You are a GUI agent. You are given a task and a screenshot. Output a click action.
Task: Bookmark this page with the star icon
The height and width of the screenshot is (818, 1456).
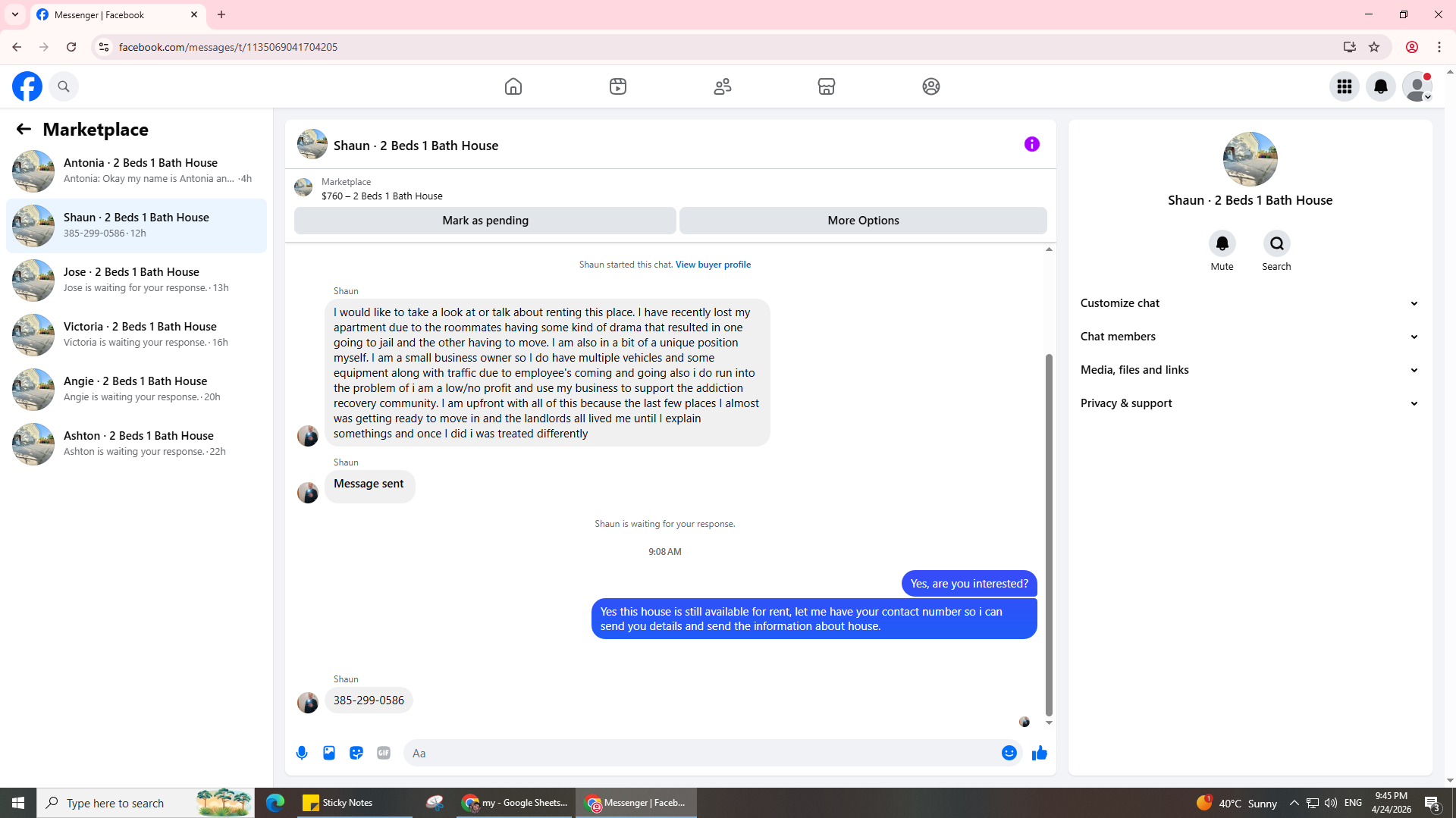[1374, 47]
